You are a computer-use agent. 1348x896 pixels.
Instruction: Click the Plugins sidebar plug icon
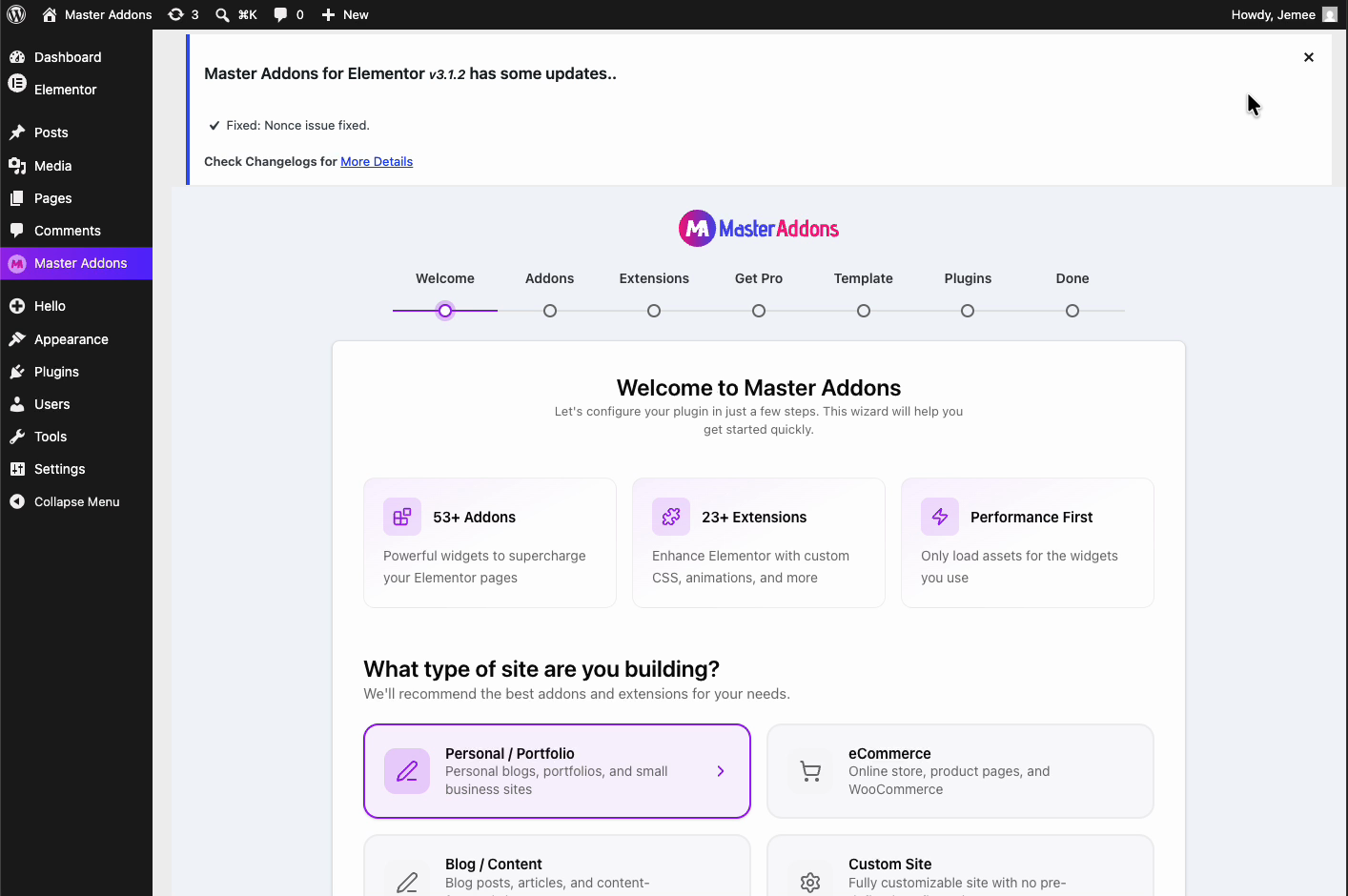[17, 372]
